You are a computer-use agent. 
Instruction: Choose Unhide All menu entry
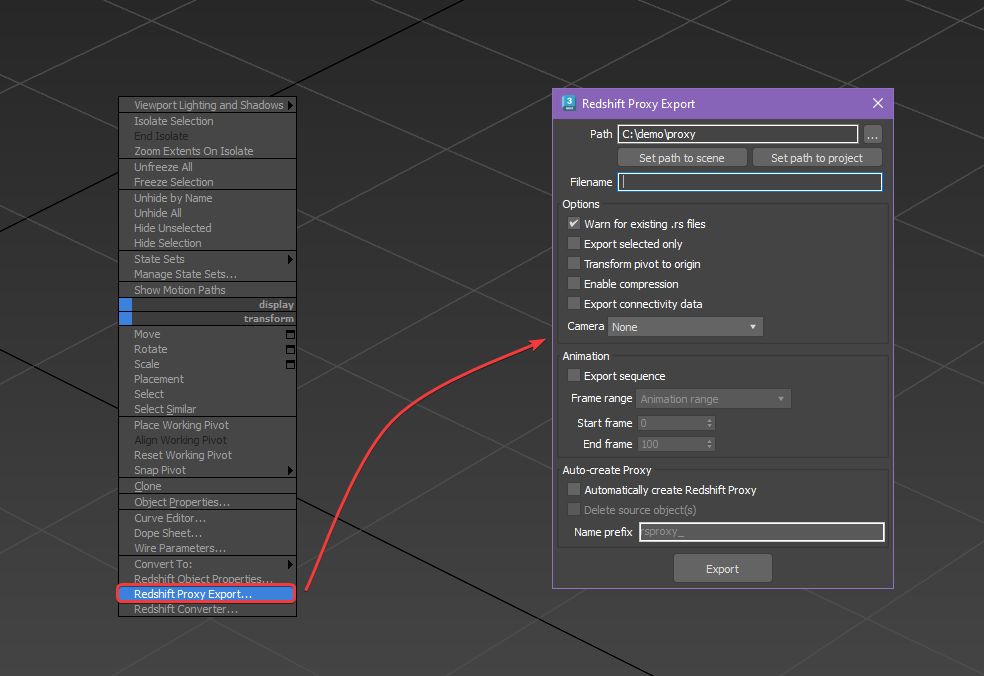207,213
